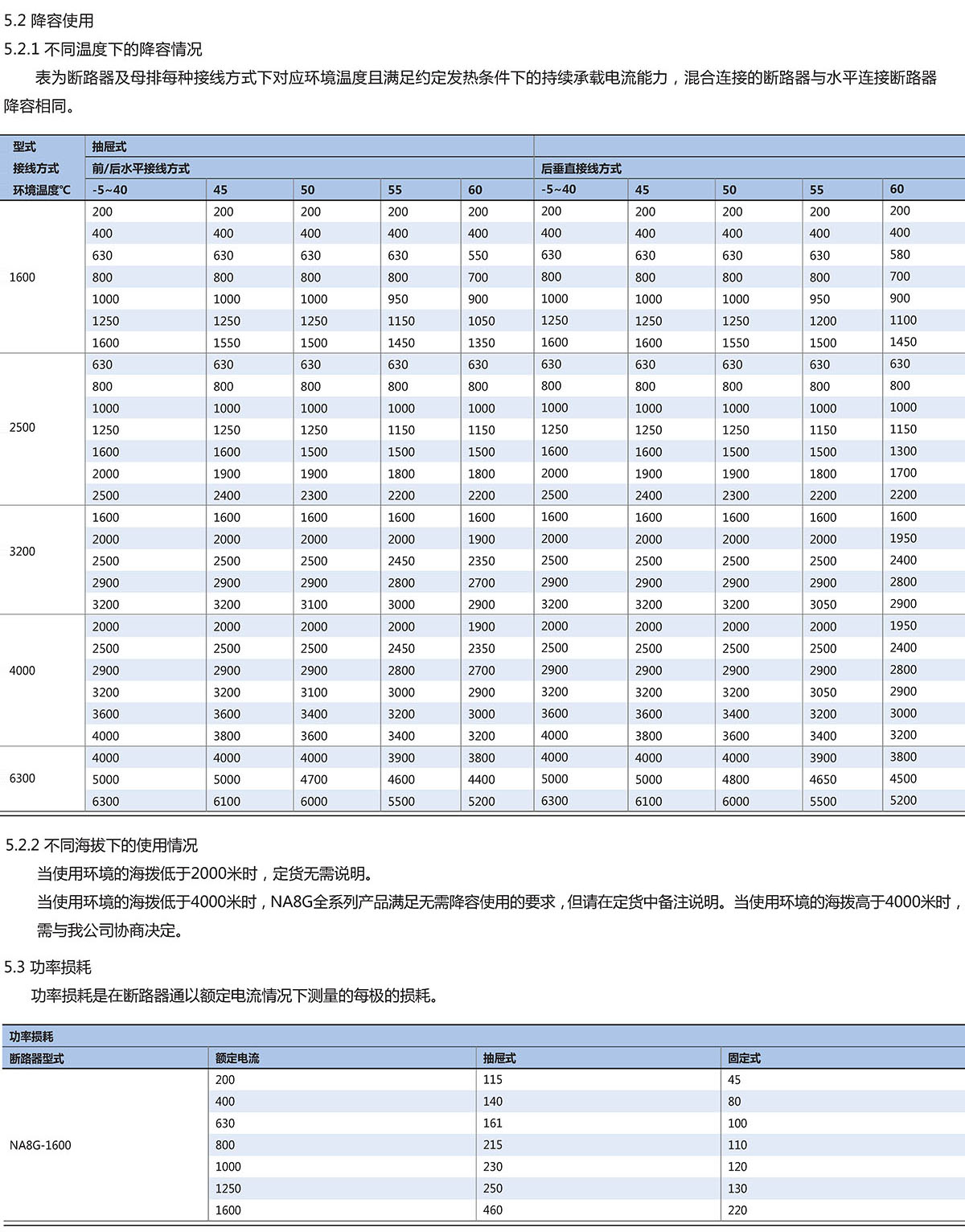Click the 580 value in derating table

pos(900,255)
